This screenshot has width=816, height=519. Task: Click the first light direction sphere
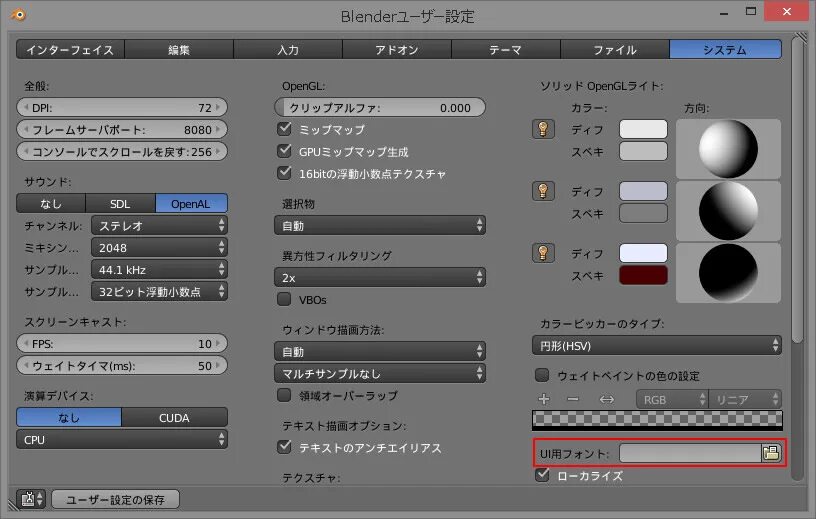pos(729,149)
